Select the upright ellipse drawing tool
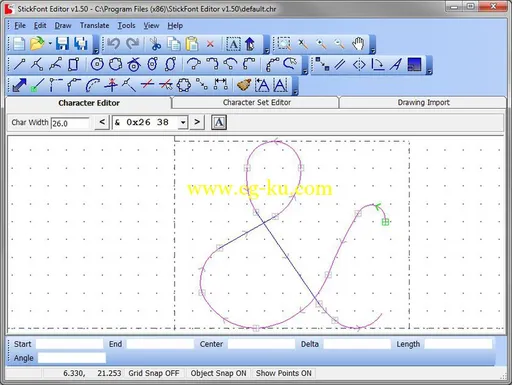This screenshot has height=385, width=512. pyautogui.click(x=152, y=64)
